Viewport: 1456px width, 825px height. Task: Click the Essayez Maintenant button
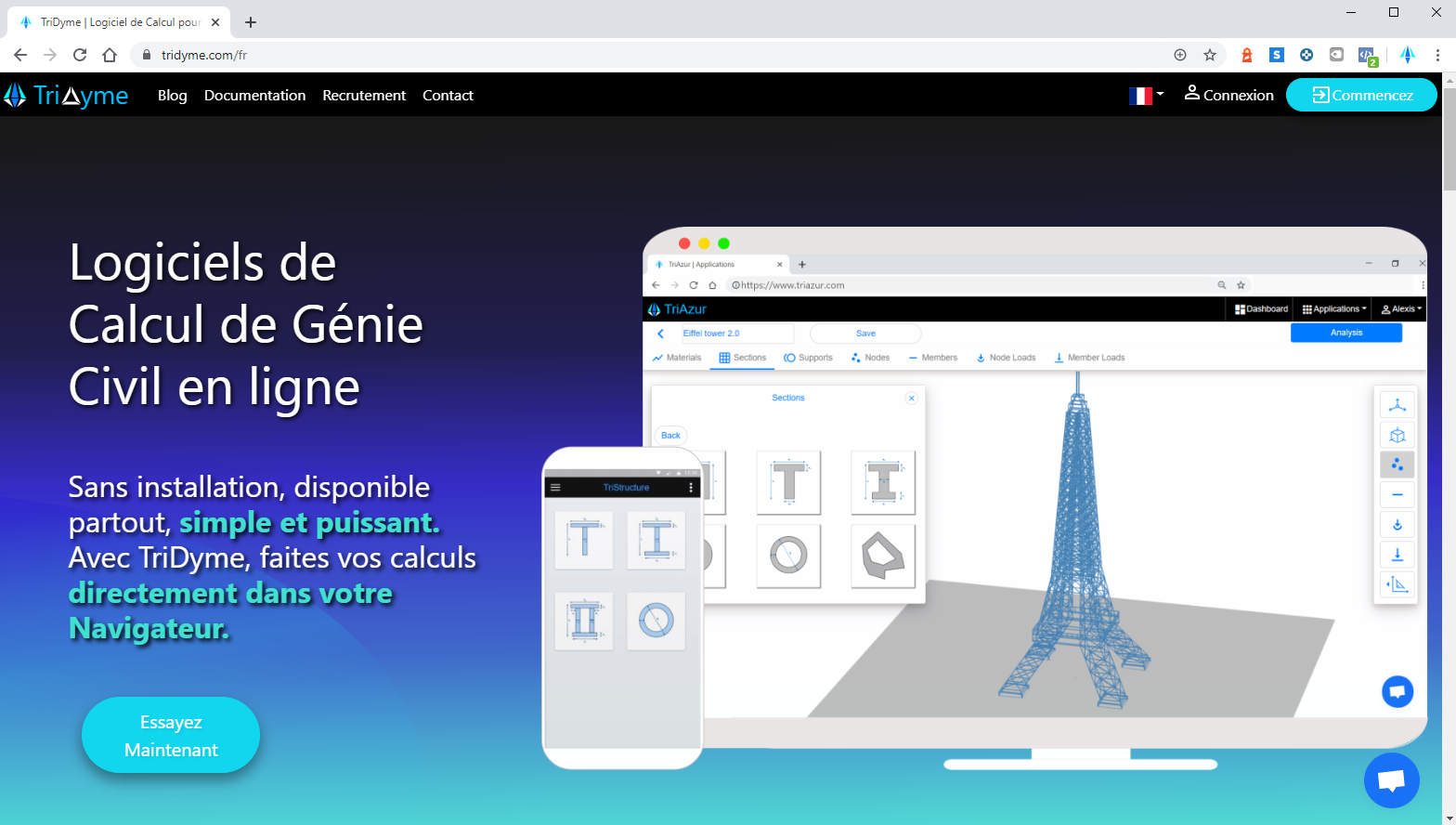tap(171, 735)
